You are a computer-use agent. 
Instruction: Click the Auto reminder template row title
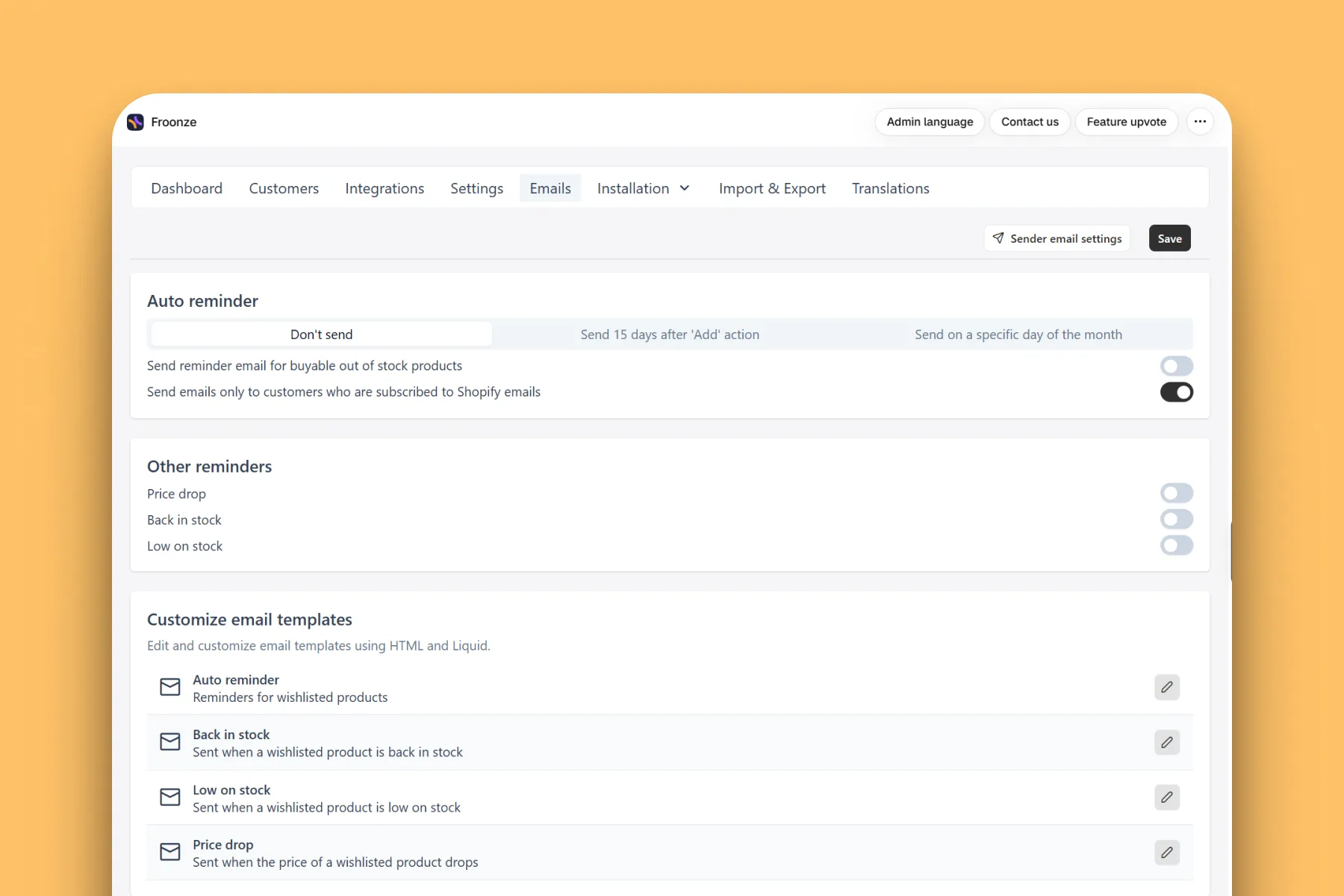tap(236, 679)
